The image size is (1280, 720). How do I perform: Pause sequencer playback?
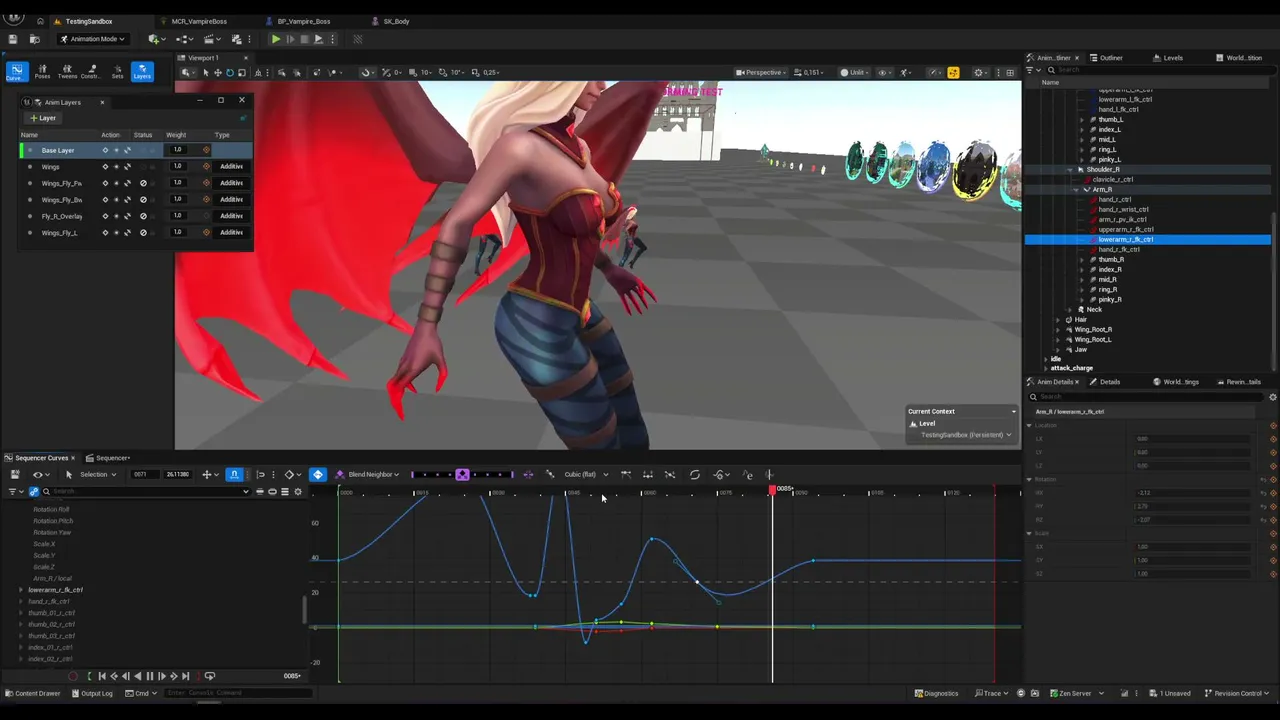click(150, 676)
